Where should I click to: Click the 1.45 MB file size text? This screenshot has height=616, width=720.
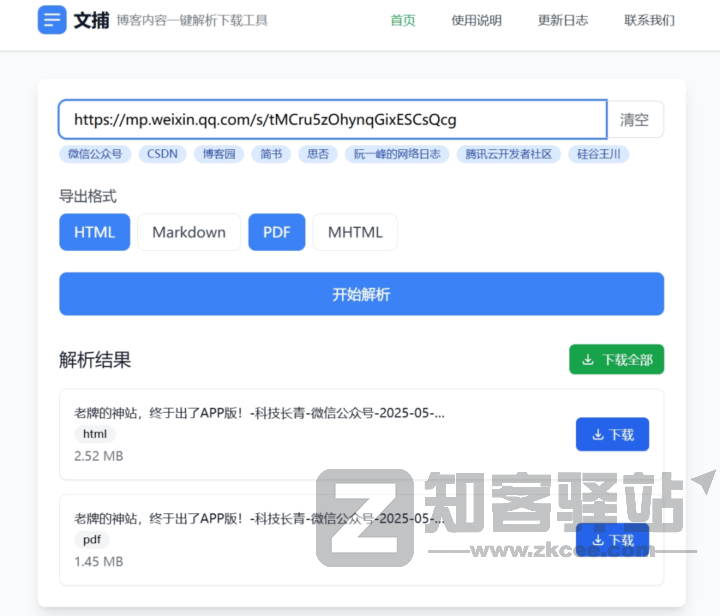click(x=99, y=561)
